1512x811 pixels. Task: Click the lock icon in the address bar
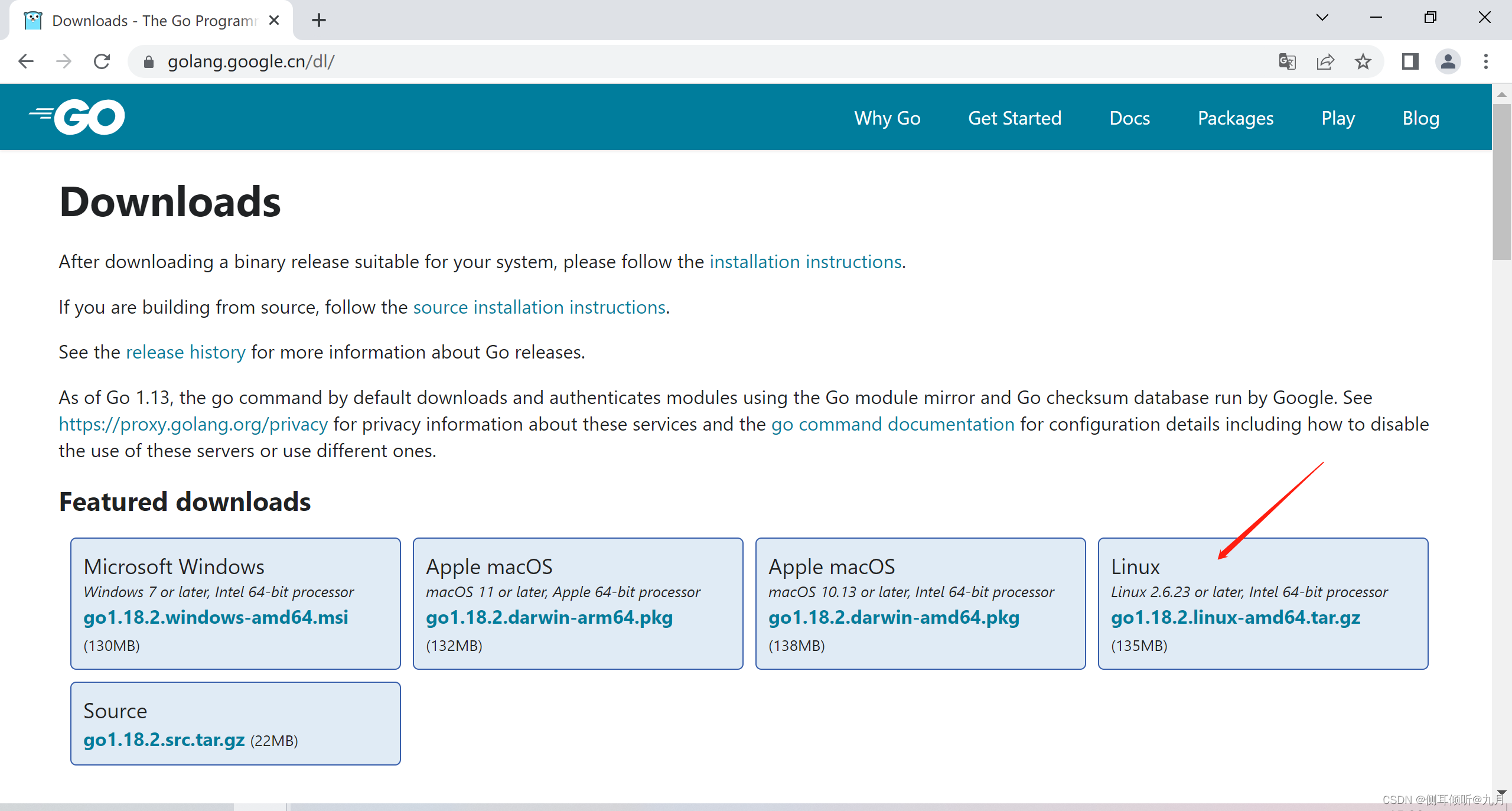(149, 61)
